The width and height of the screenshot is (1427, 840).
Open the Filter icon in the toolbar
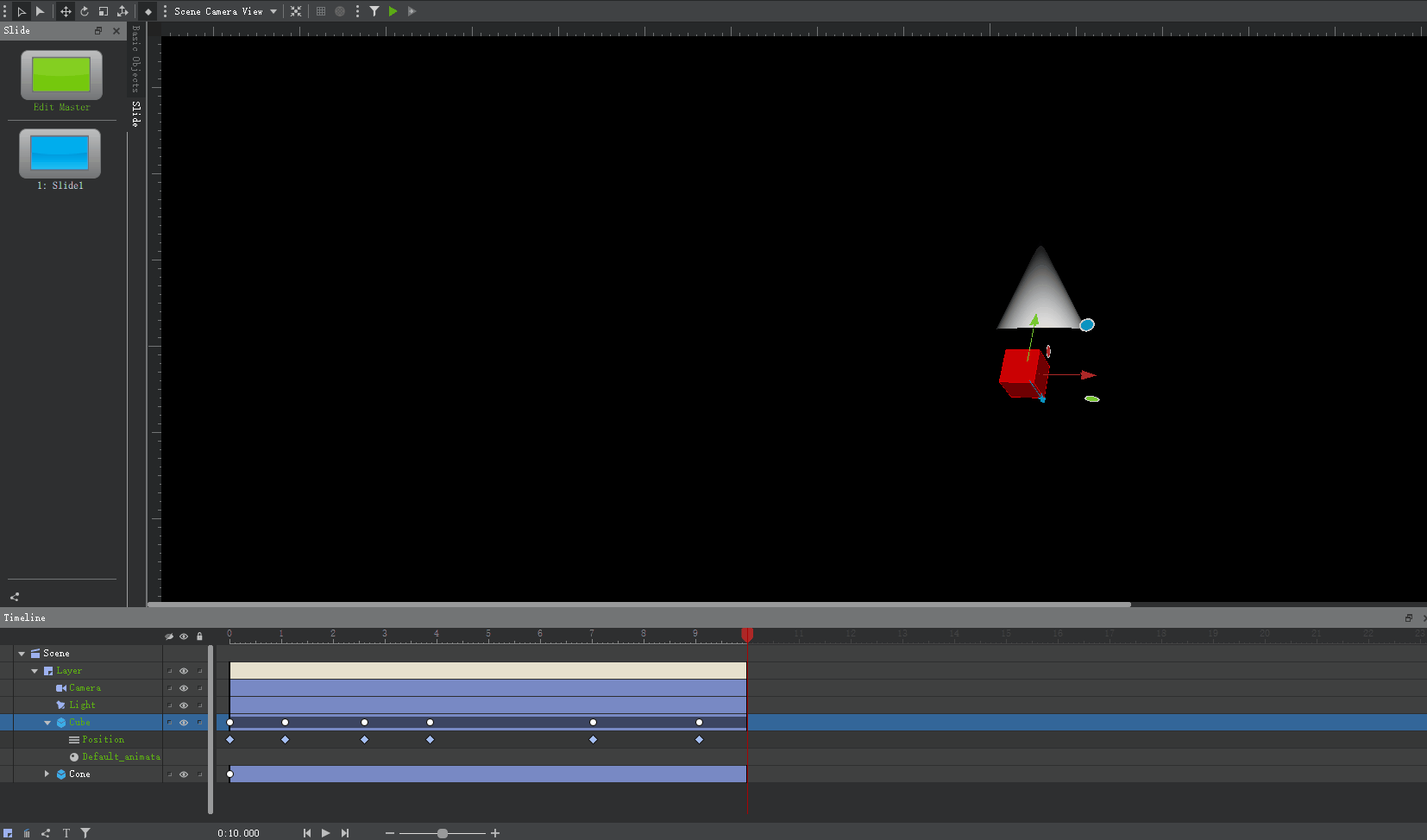click(374, 11)
